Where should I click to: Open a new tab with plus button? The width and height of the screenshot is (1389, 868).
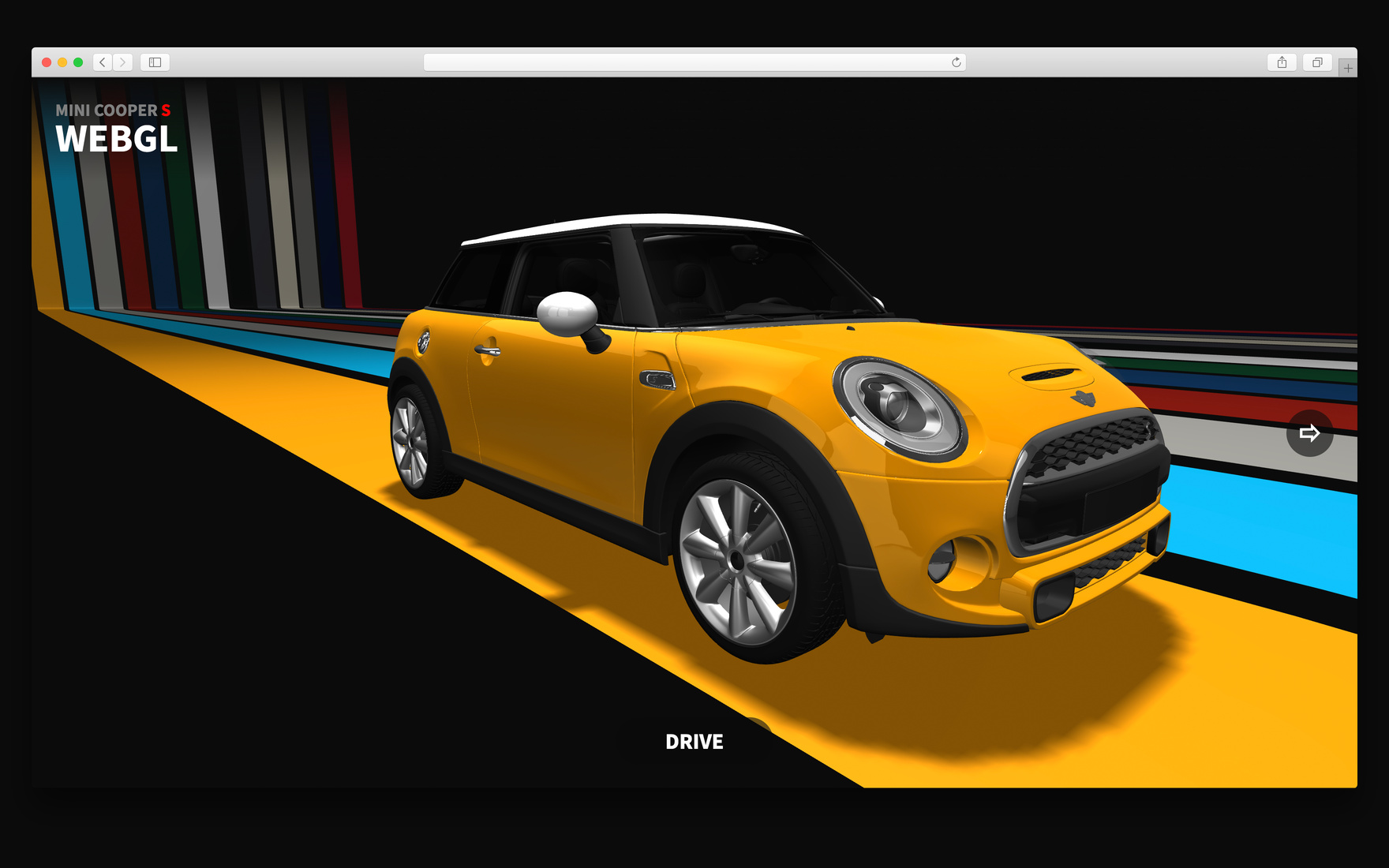(x=1348, y=69)
